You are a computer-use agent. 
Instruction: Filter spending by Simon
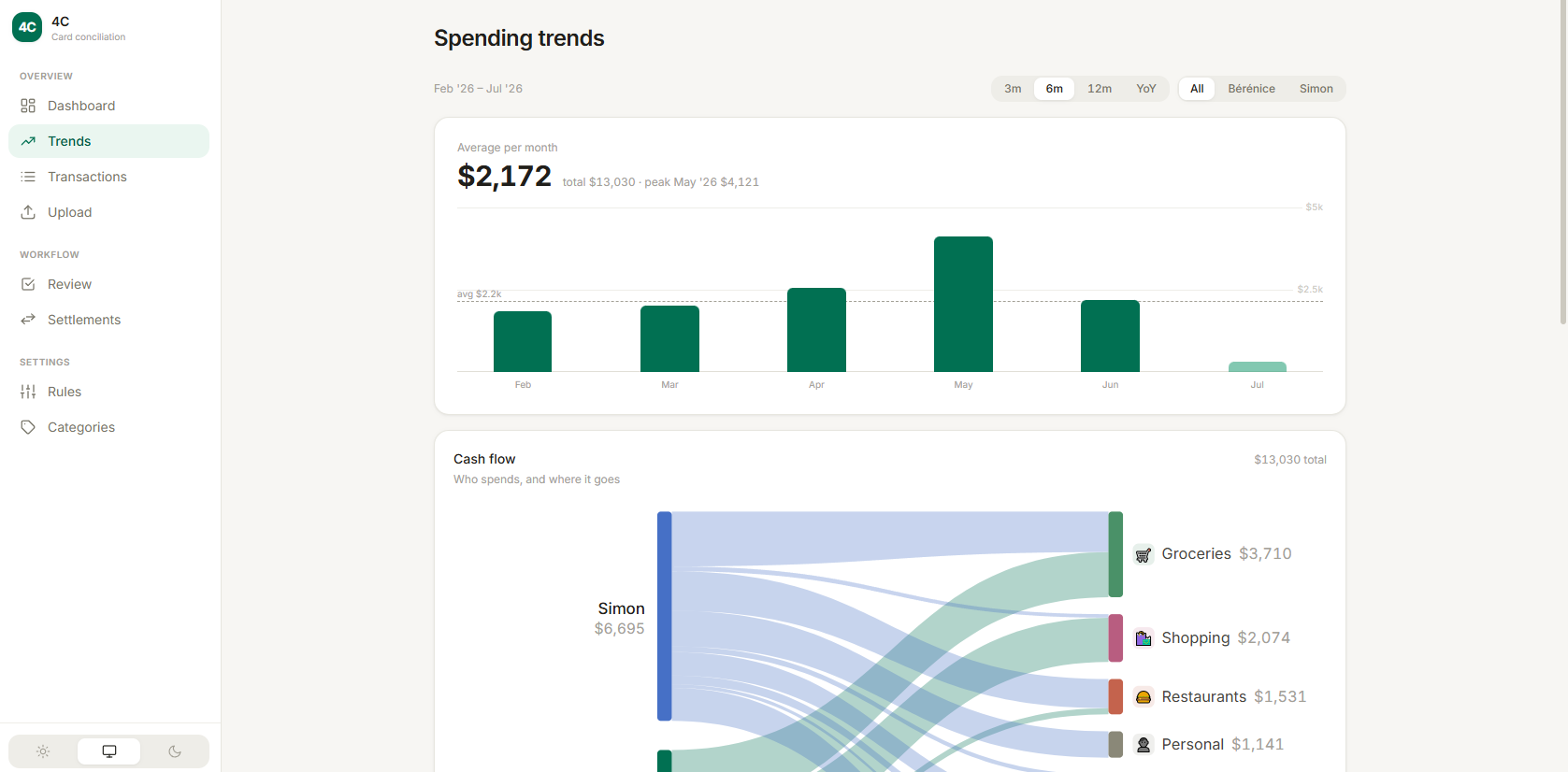click(1316, 89)
